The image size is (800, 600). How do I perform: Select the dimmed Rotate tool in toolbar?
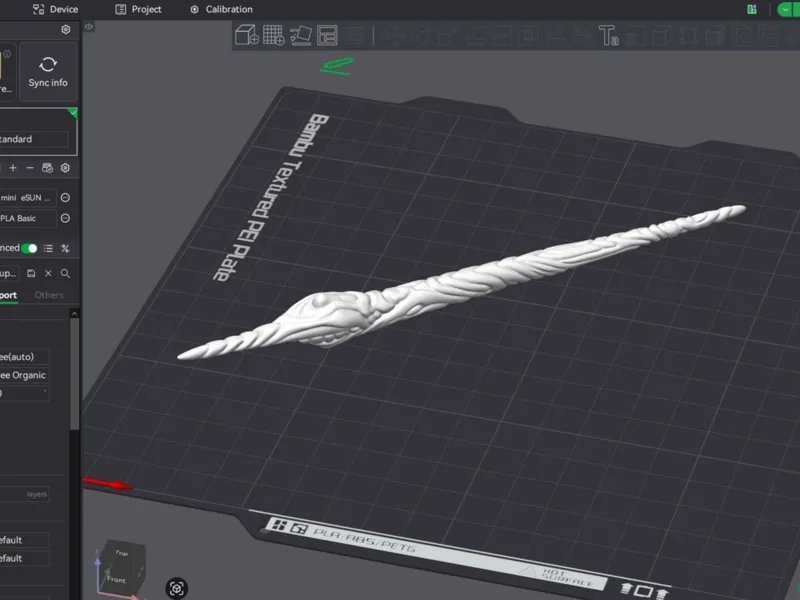(x=421, y=36)
